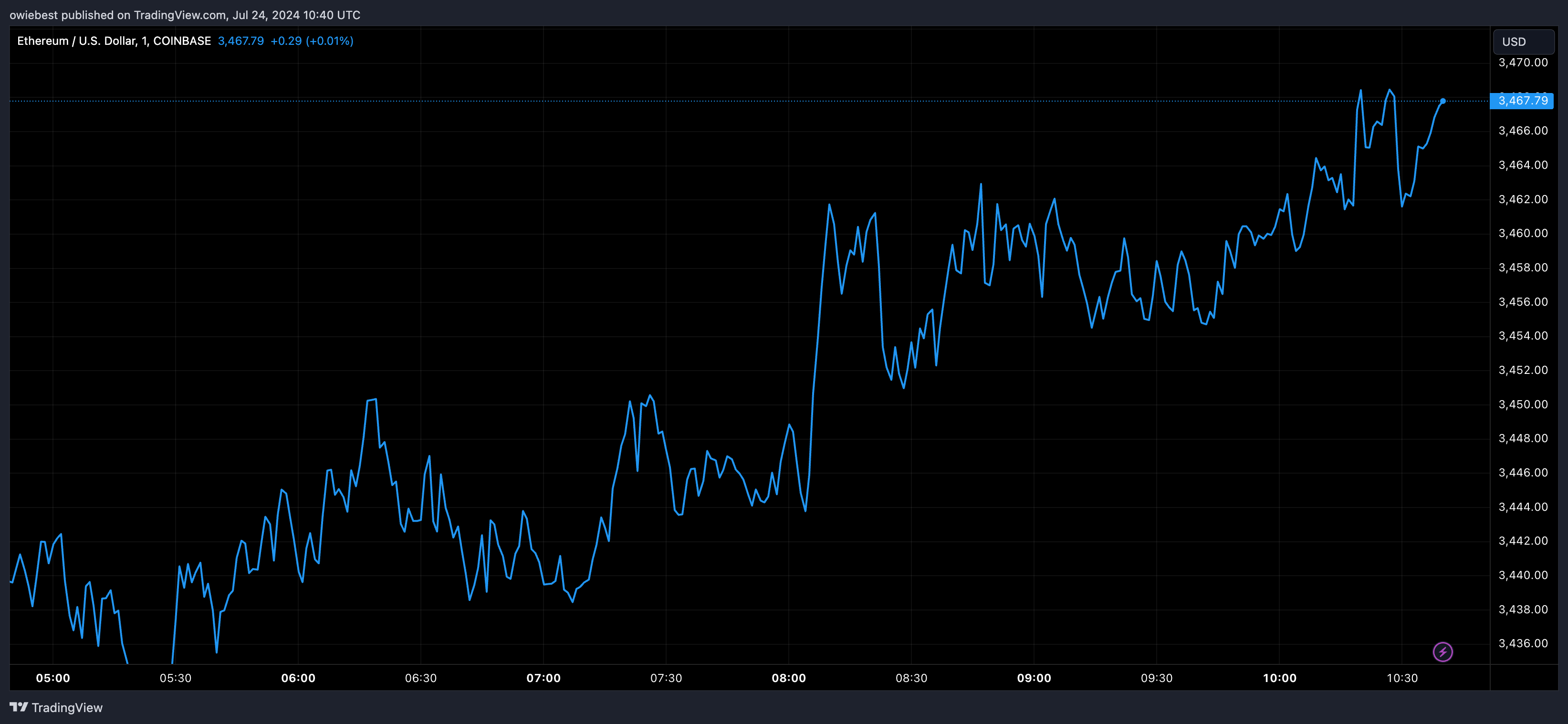Image resolution: width=1568 pixels, height=724 pixels.
Task: Click the 3,438.00 price axis label
Action: point(1523,609)
